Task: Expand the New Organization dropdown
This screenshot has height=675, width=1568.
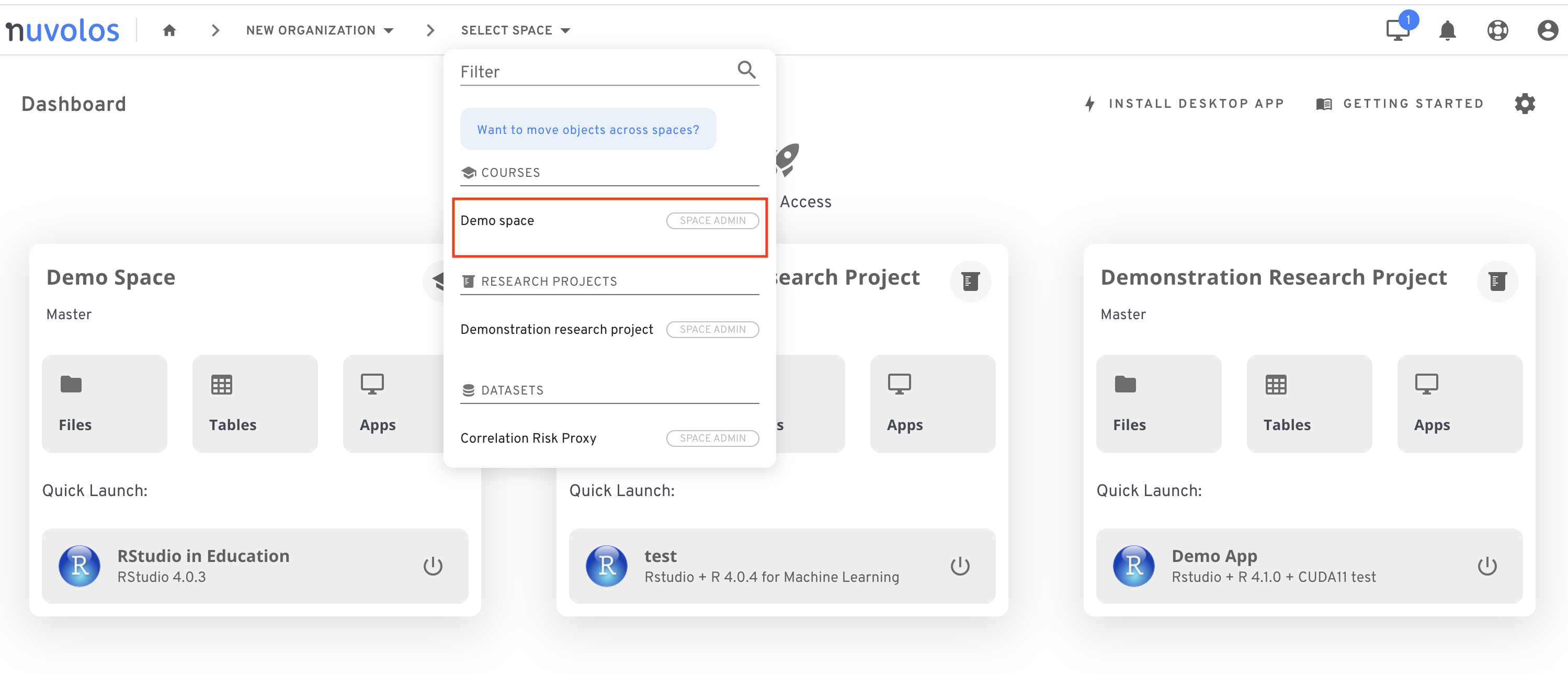Action: point(320,30)
